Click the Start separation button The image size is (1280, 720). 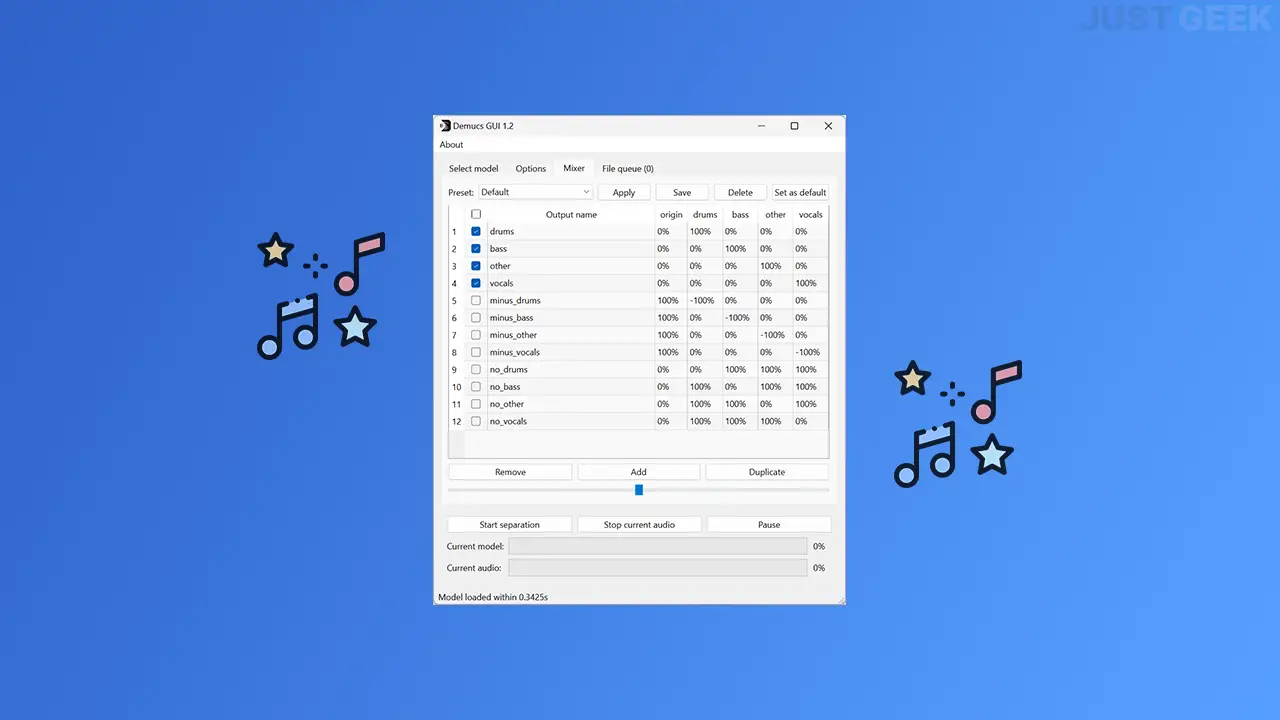[x=510, y=524]
